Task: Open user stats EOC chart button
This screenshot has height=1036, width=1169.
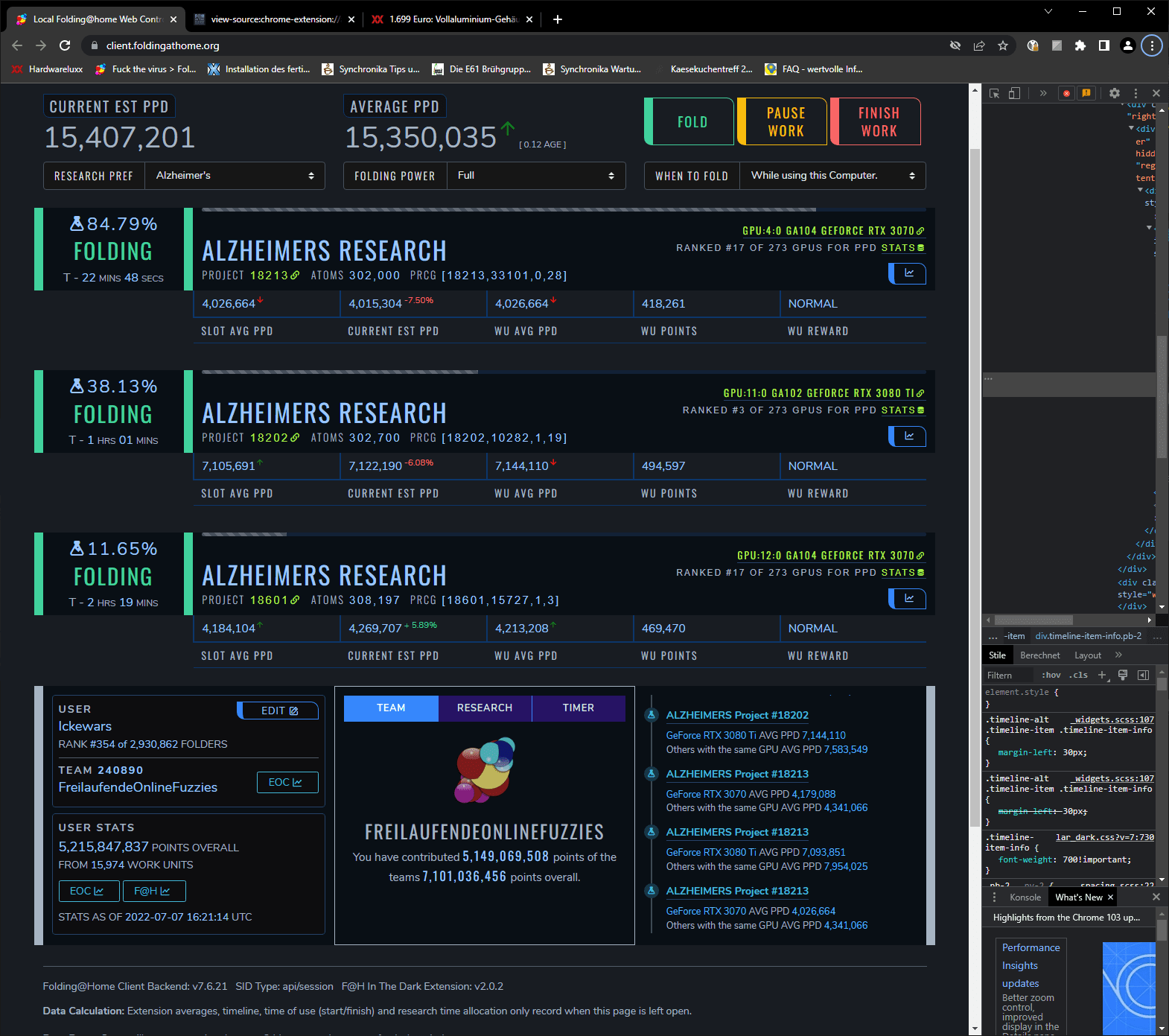Action: (x=88, y=891)
